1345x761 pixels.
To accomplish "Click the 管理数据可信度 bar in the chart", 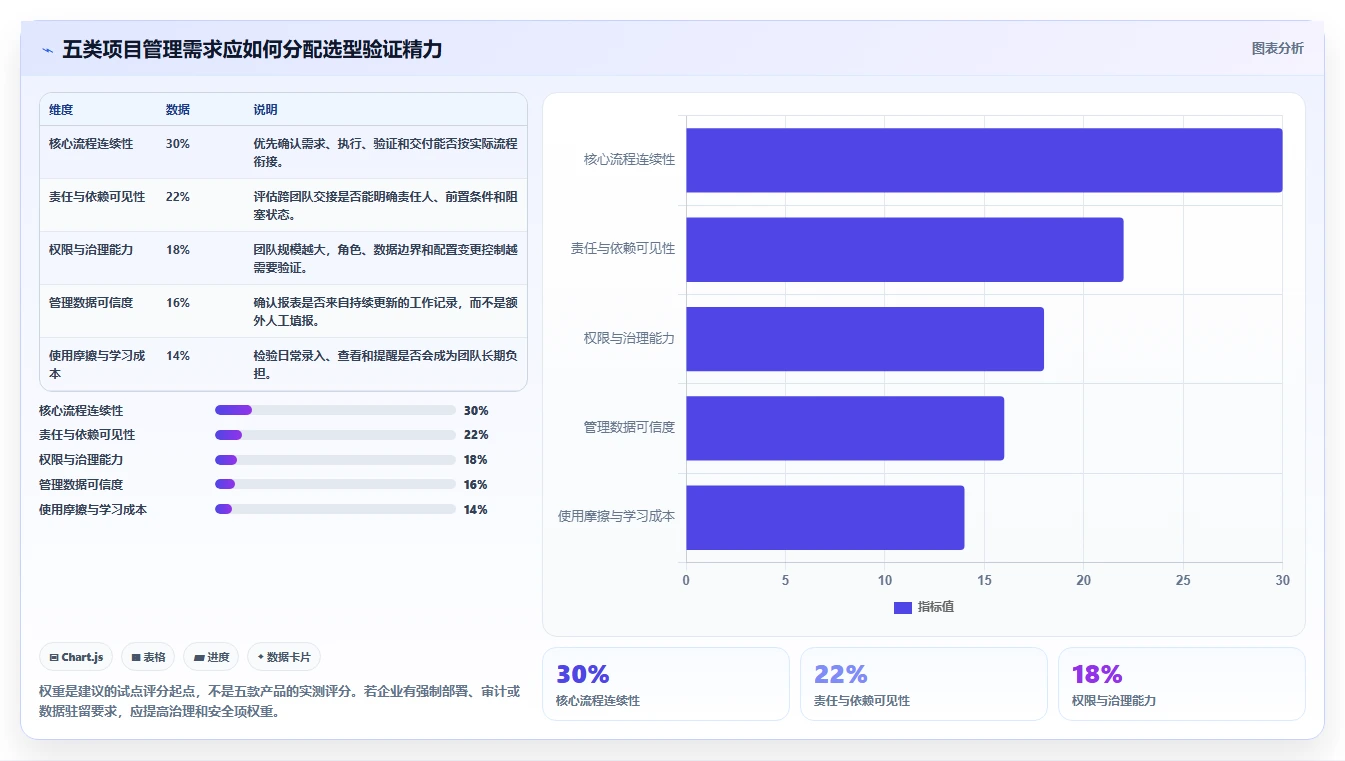I will point(845,428).
